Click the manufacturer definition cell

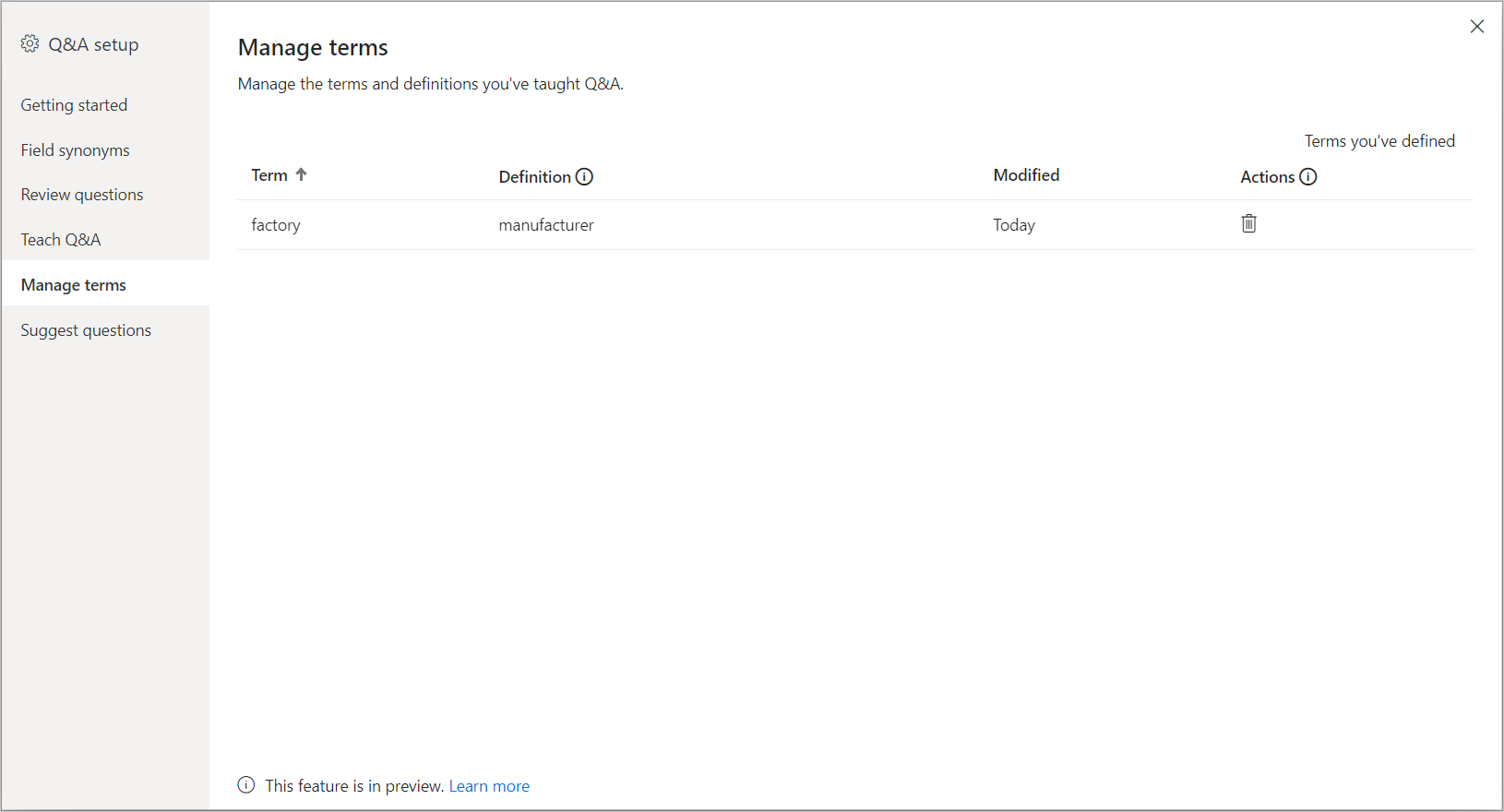point(546,225)
